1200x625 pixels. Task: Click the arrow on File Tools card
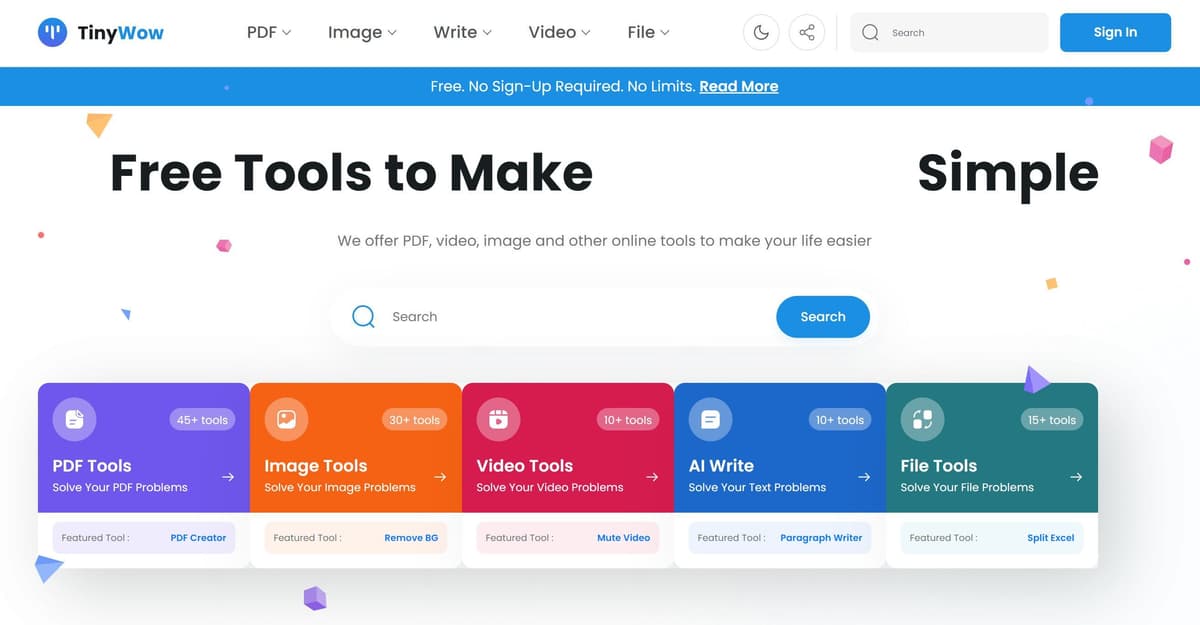(1076, 477)
